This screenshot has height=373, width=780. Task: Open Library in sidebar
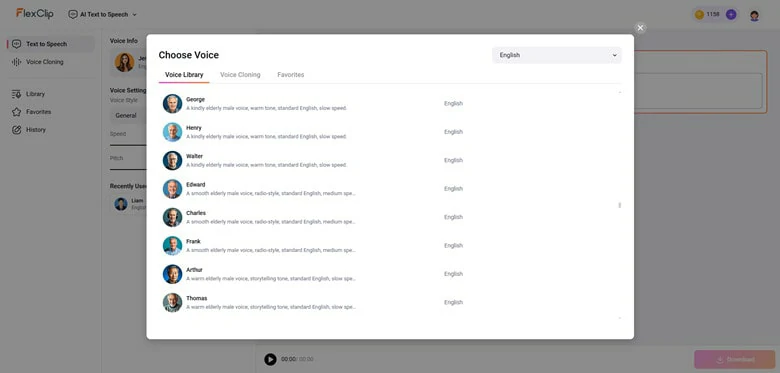51,94
